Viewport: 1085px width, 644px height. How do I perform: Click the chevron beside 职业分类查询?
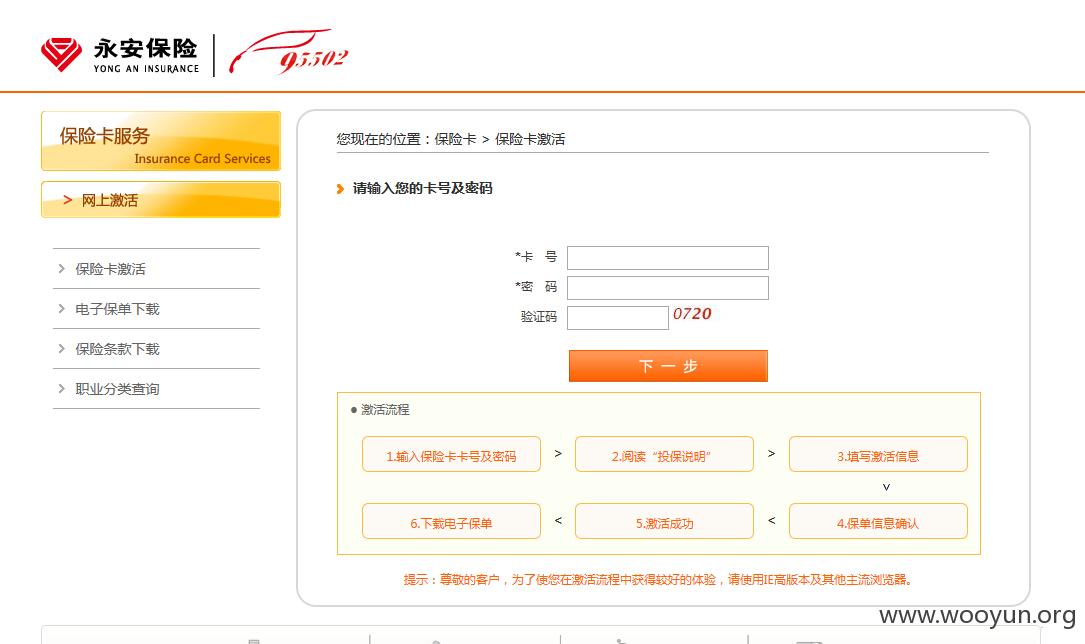tap(62, 389)
